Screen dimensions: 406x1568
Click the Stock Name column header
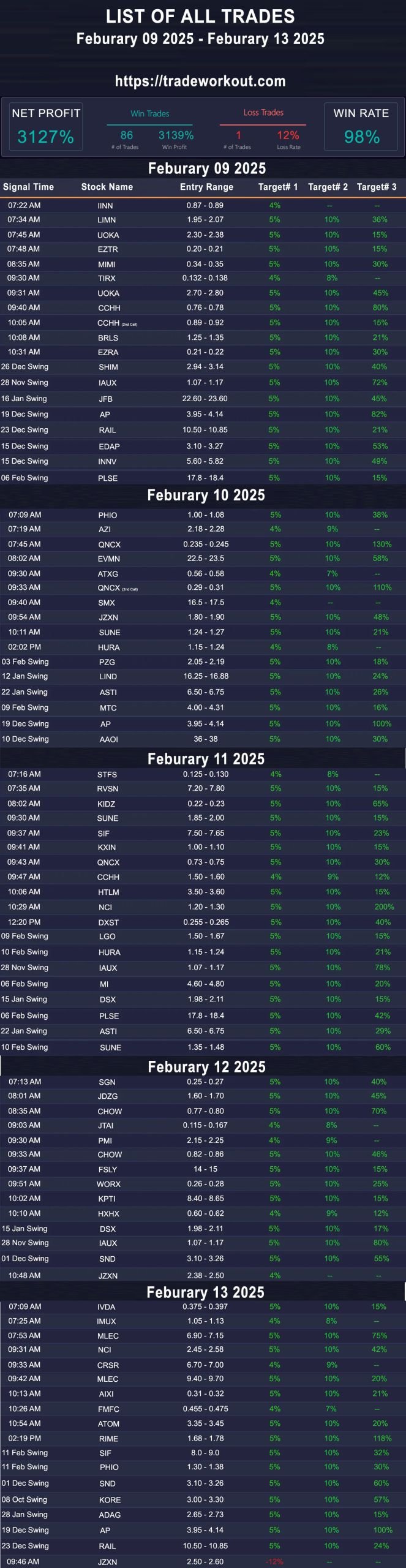click(x=107, y=187)
